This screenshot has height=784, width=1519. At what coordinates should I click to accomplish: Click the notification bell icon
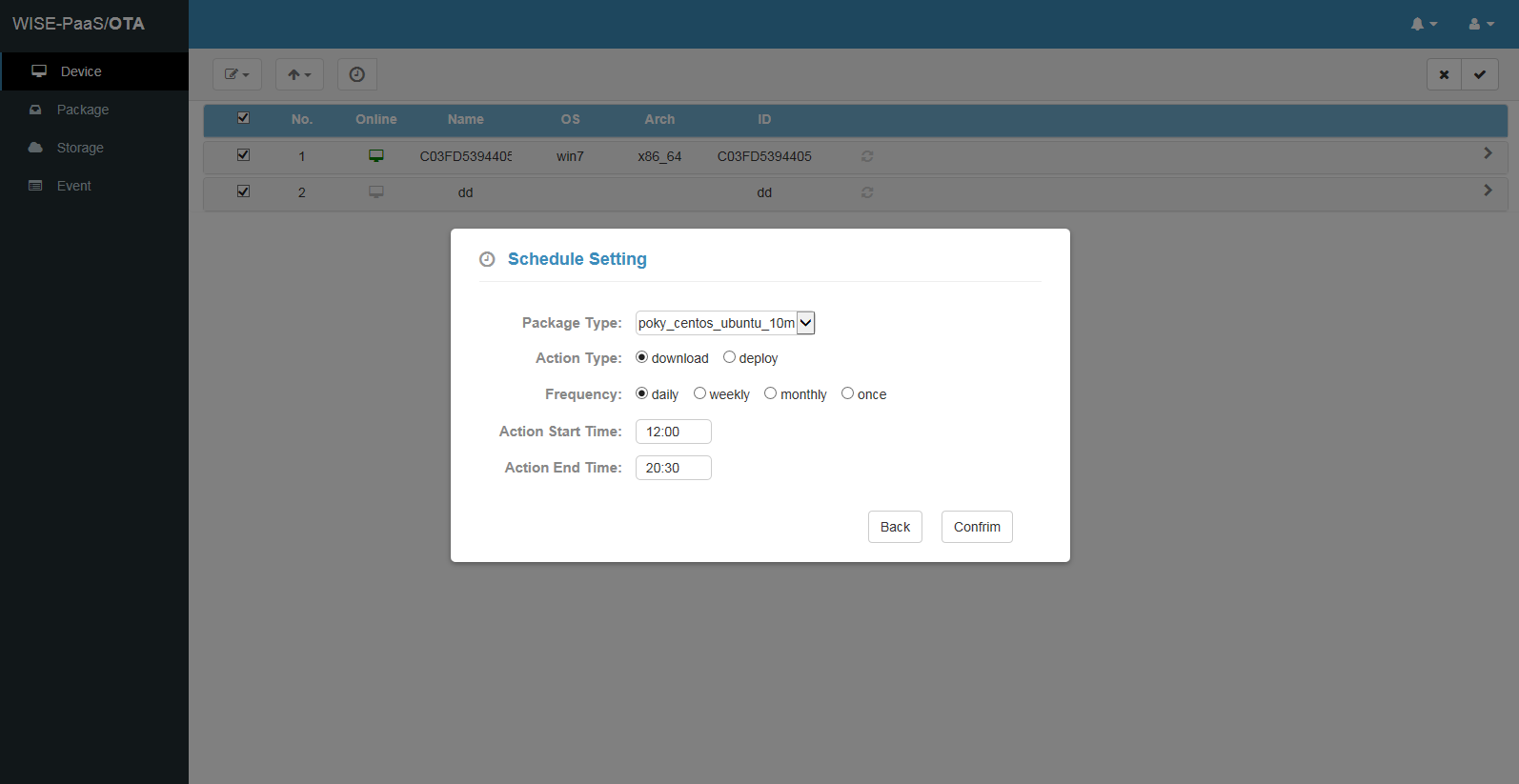point(1423,24)
